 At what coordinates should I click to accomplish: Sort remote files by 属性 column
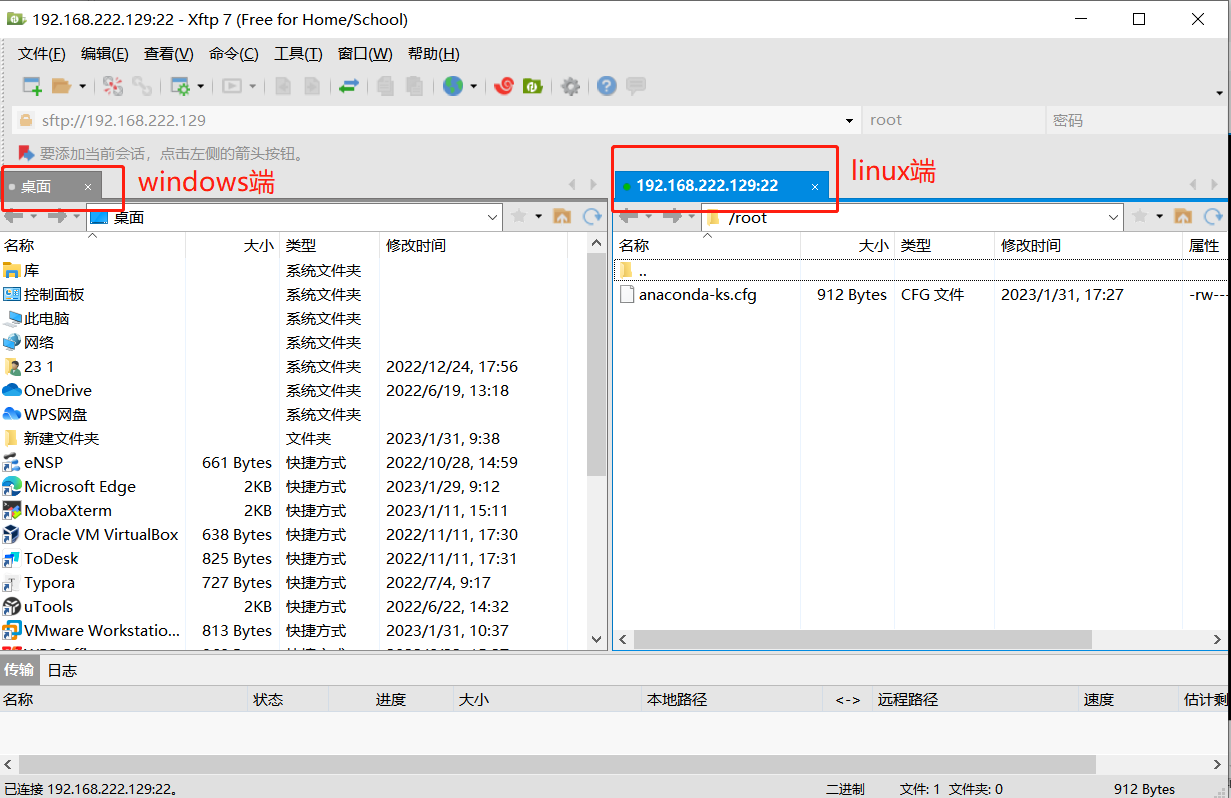pos(1204,245)
